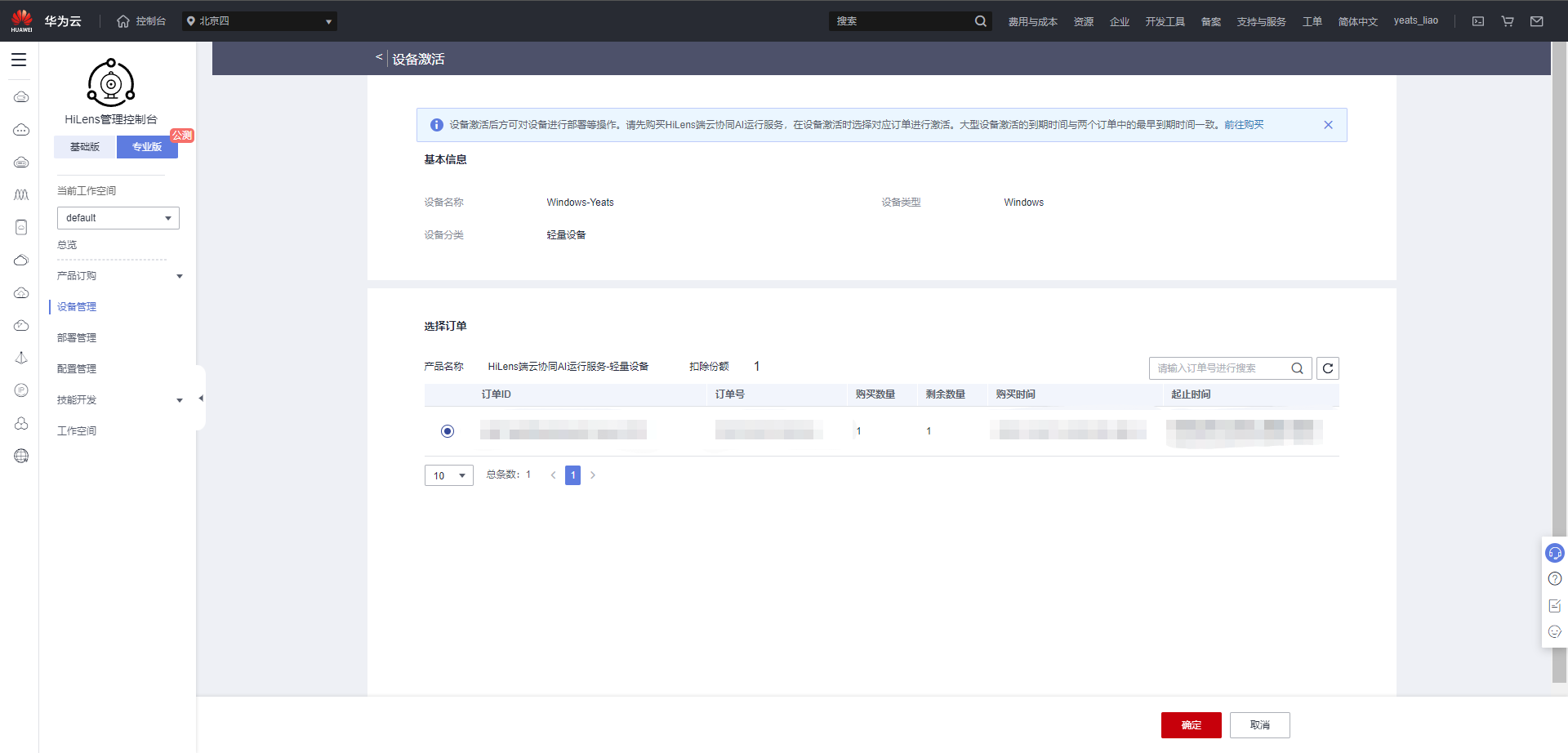This screenshot has width=1568, height=753.
Task: Click the red 确定 button
Action: coord(1192,725)
